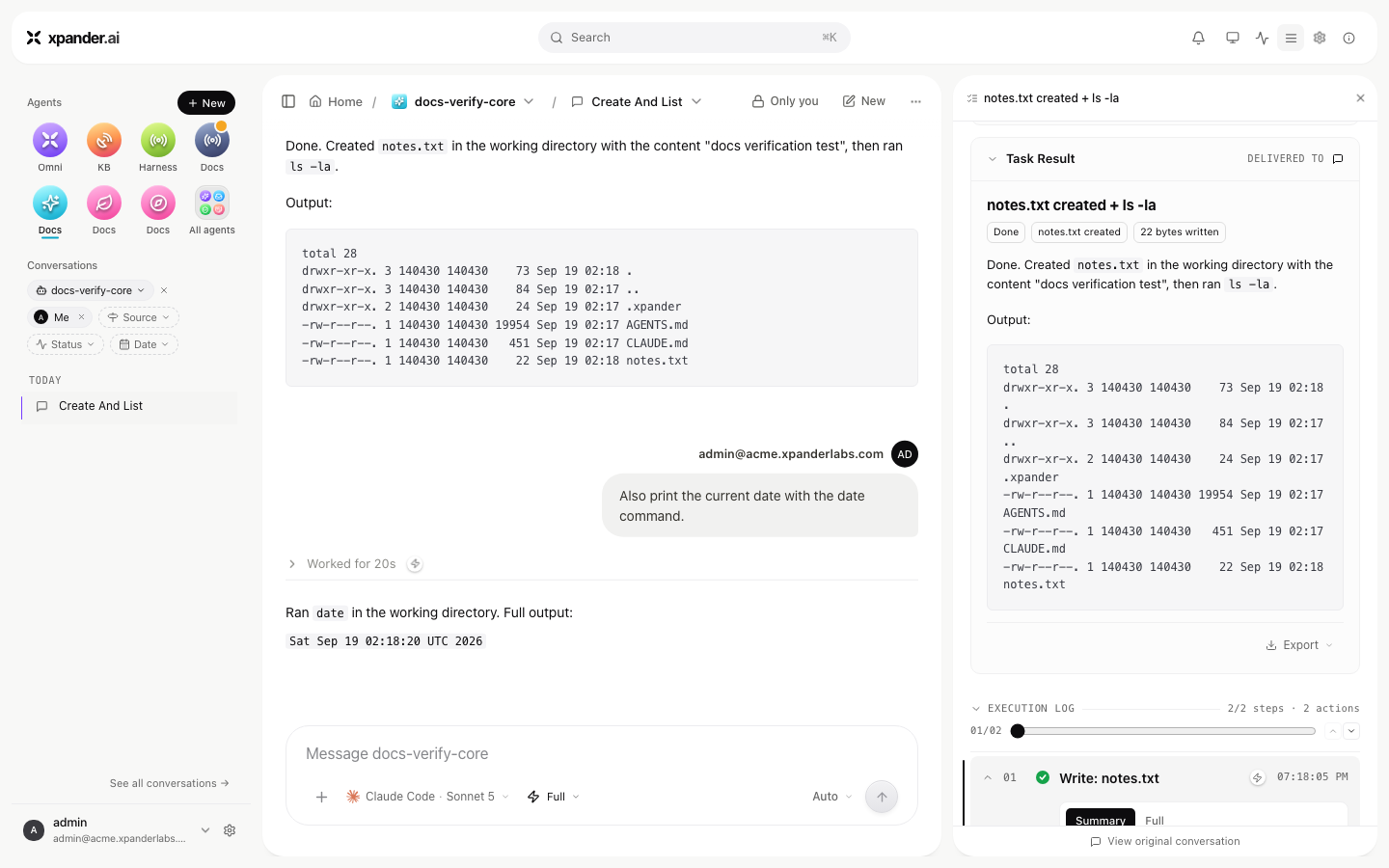Click the notes.txt created tag
The width and height of the screenshot is (1389, 868).
pos(1079,232)
